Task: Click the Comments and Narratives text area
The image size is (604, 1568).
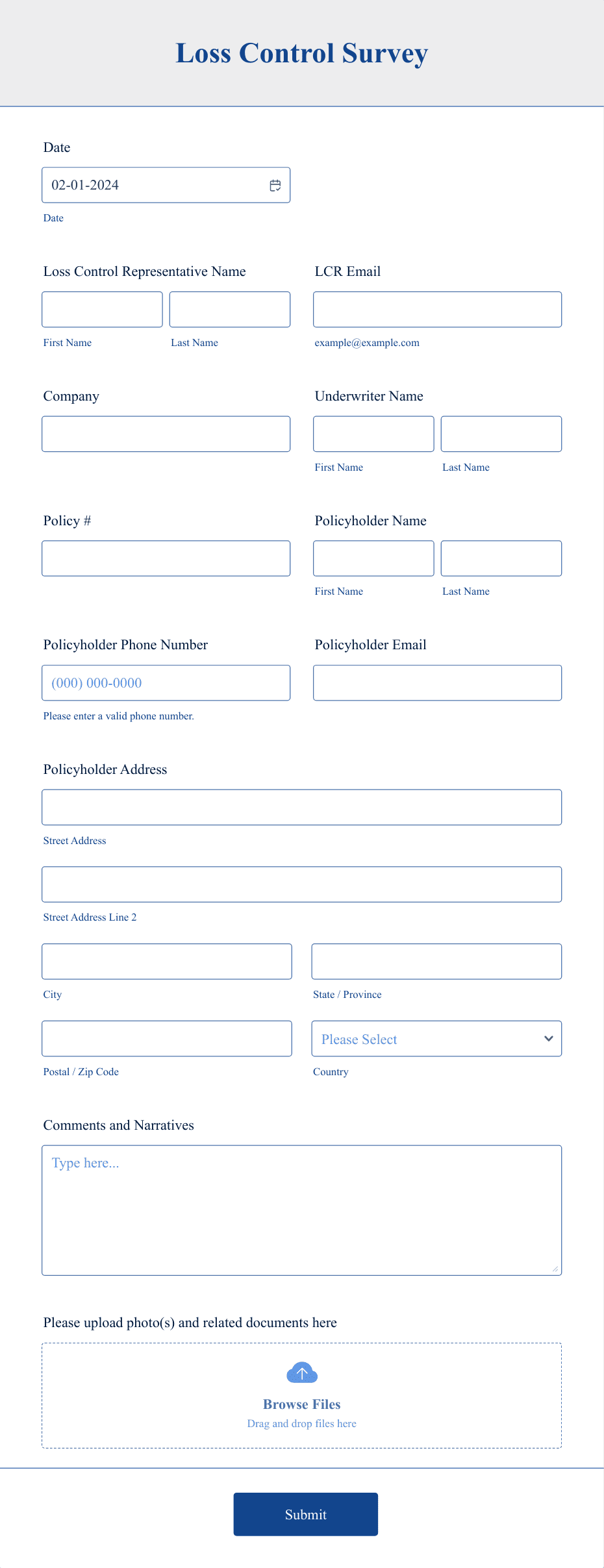Action: pos(301,1208)
